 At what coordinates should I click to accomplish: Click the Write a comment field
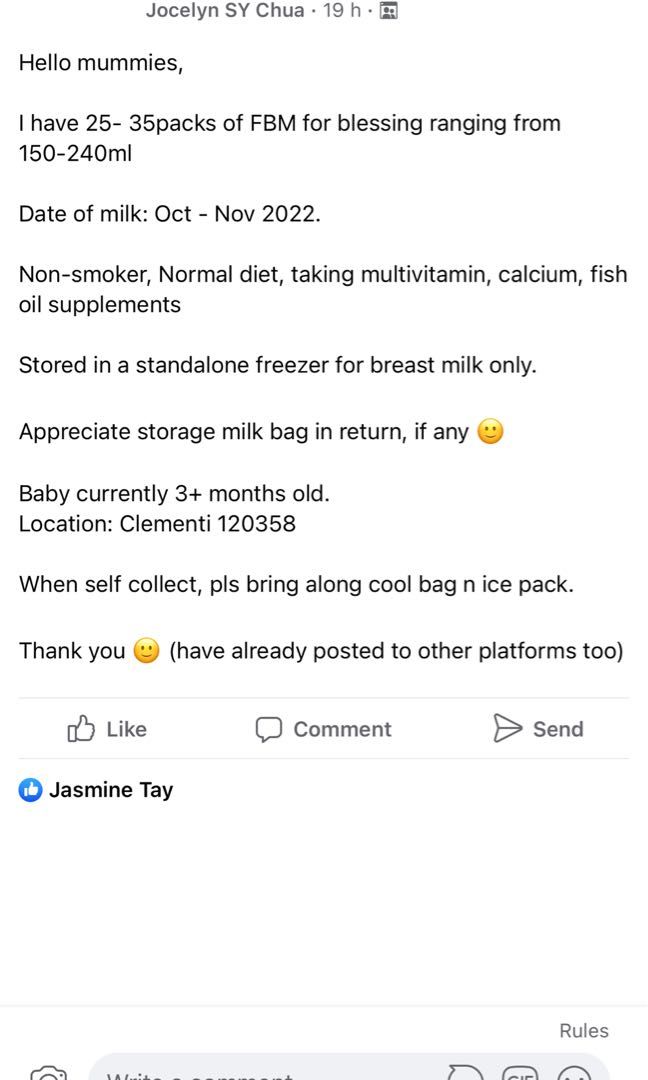(250, 1073)
